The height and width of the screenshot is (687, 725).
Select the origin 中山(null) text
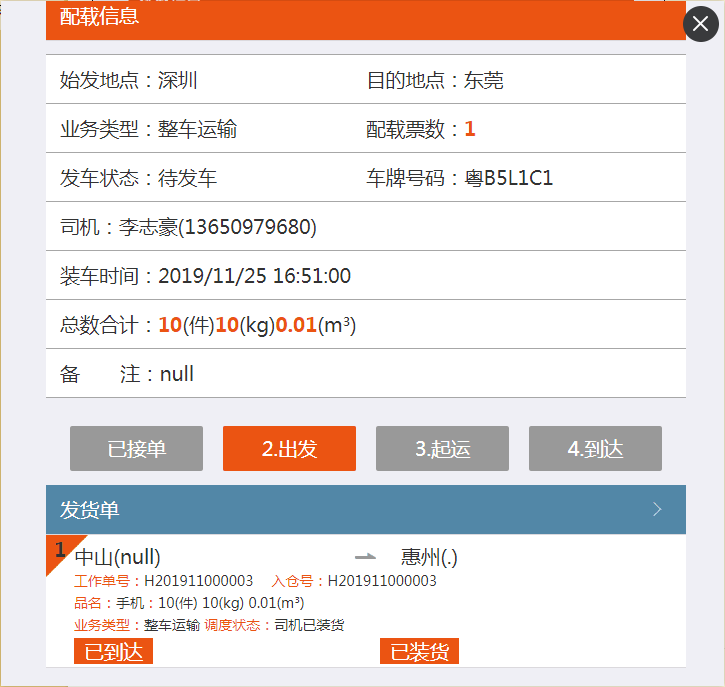point(117,557)
